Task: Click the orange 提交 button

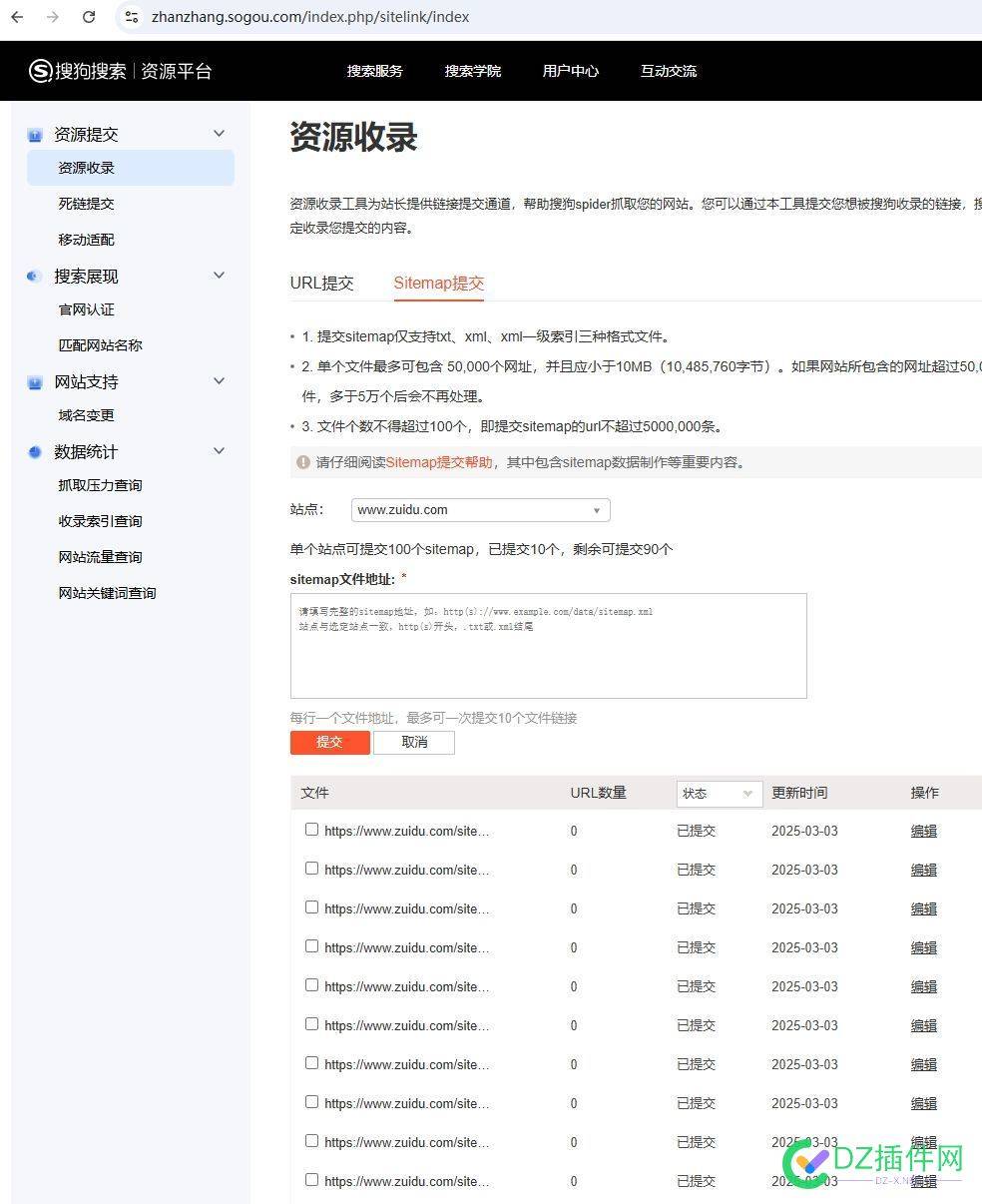Action: tap(329, 742)
